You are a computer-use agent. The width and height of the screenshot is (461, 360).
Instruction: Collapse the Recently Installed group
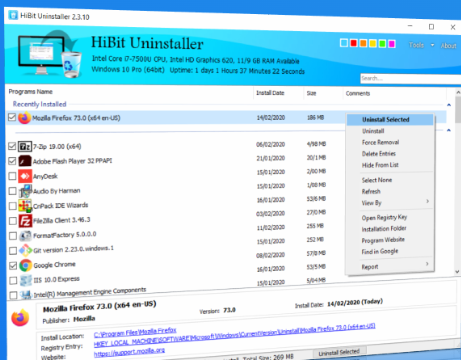[449, 105]
